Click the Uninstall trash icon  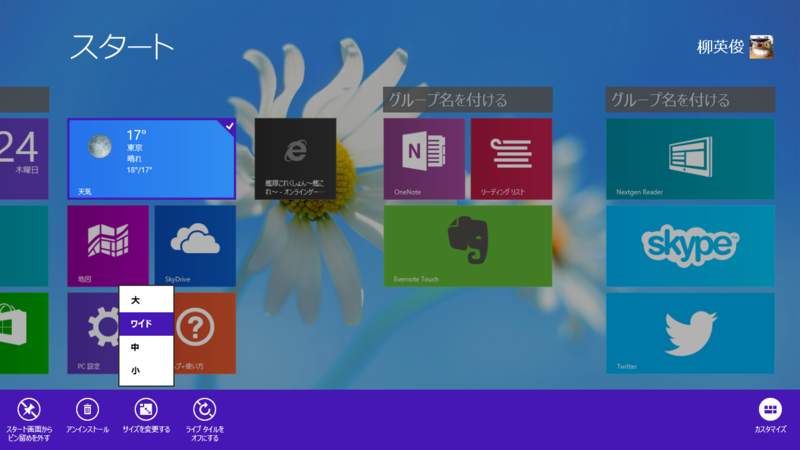[87, 409]
